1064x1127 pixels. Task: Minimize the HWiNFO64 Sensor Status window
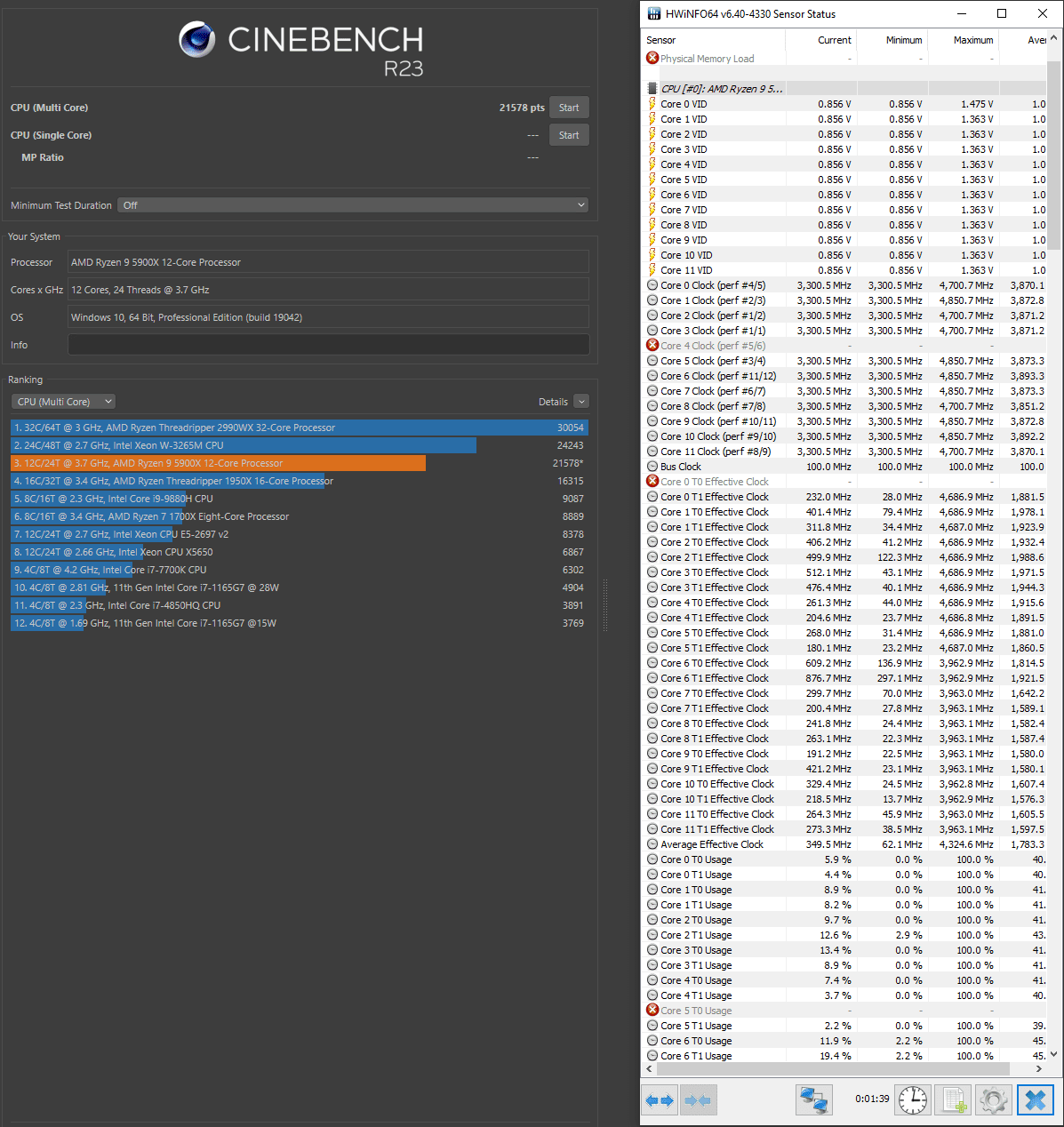[x=961, y=13]
